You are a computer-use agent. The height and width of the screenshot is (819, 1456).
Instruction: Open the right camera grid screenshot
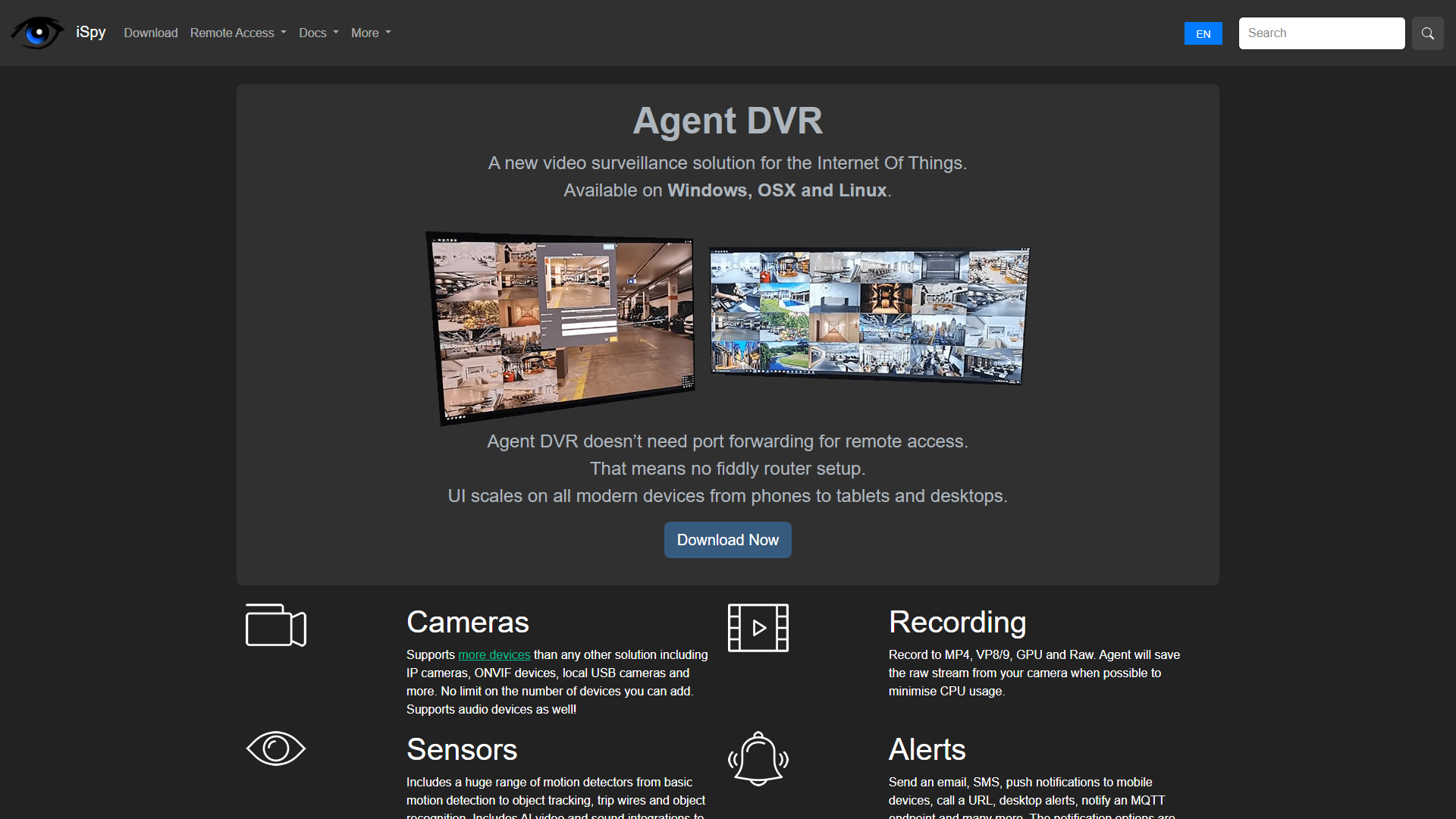pos(869,315)
